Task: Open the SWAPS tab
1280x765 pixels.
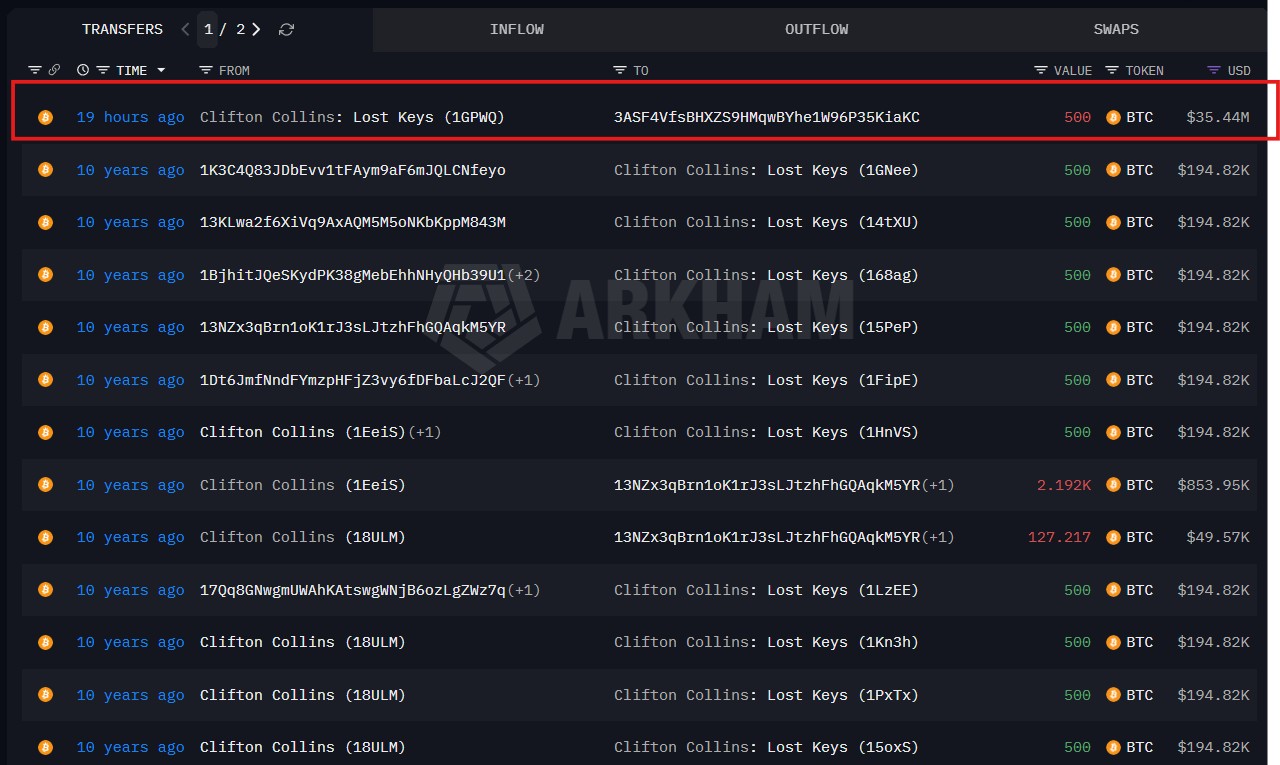Action: (x=1115, y=30)
